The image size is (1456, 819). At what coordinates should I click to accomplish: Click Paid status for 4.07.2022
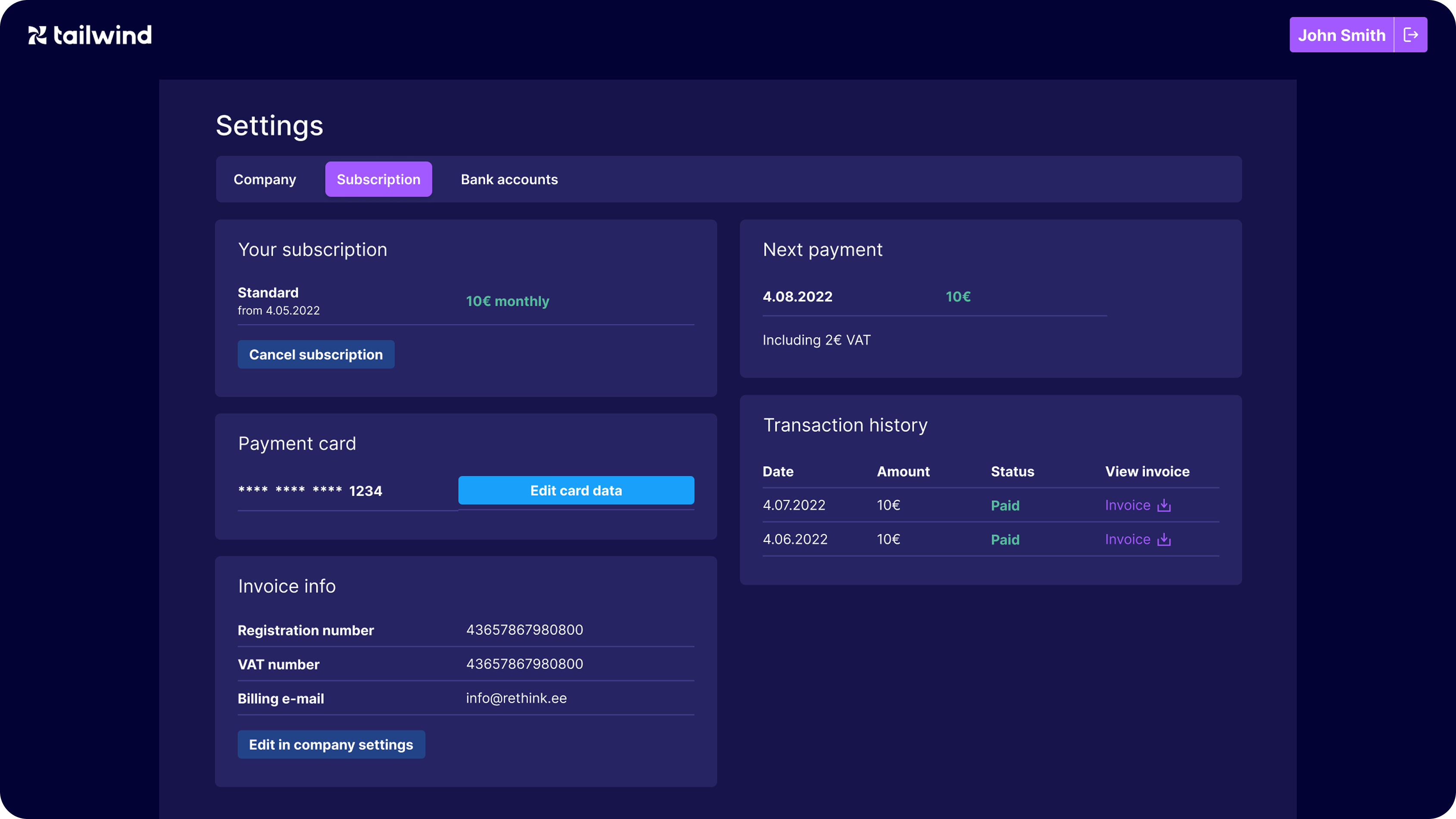[1005, 505]
